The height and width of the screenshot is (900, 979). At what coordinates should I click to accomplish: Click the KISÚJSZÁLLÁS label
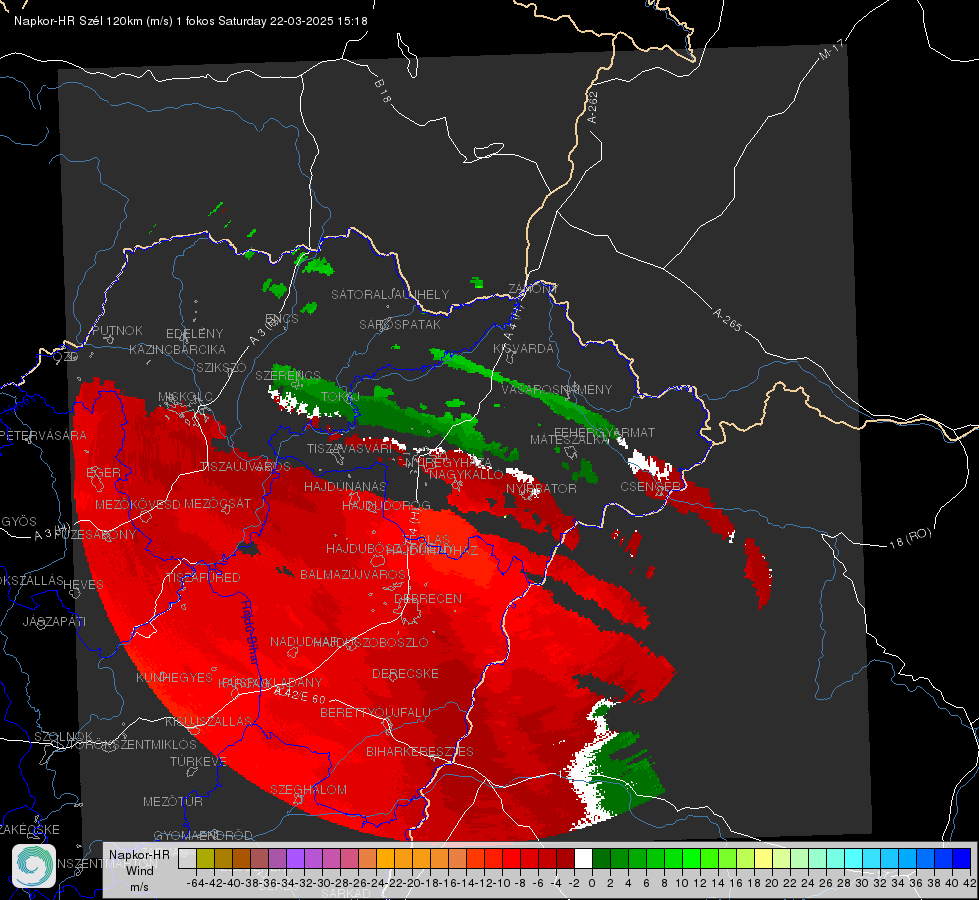point(208,721)
